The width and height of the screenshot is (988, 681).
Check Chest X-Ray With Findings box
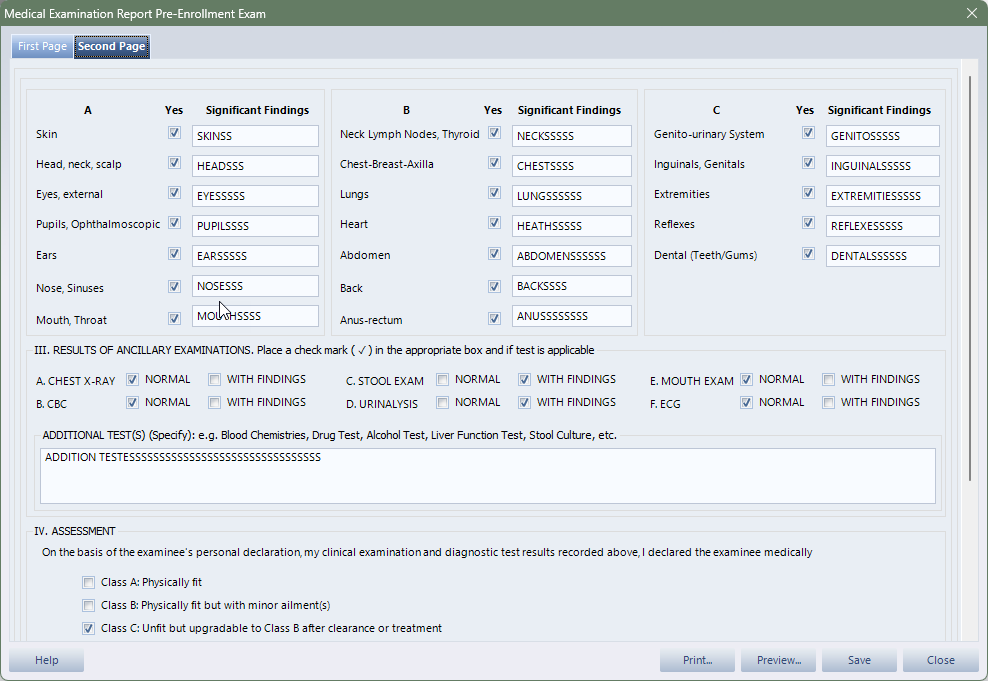coord(215,380)
